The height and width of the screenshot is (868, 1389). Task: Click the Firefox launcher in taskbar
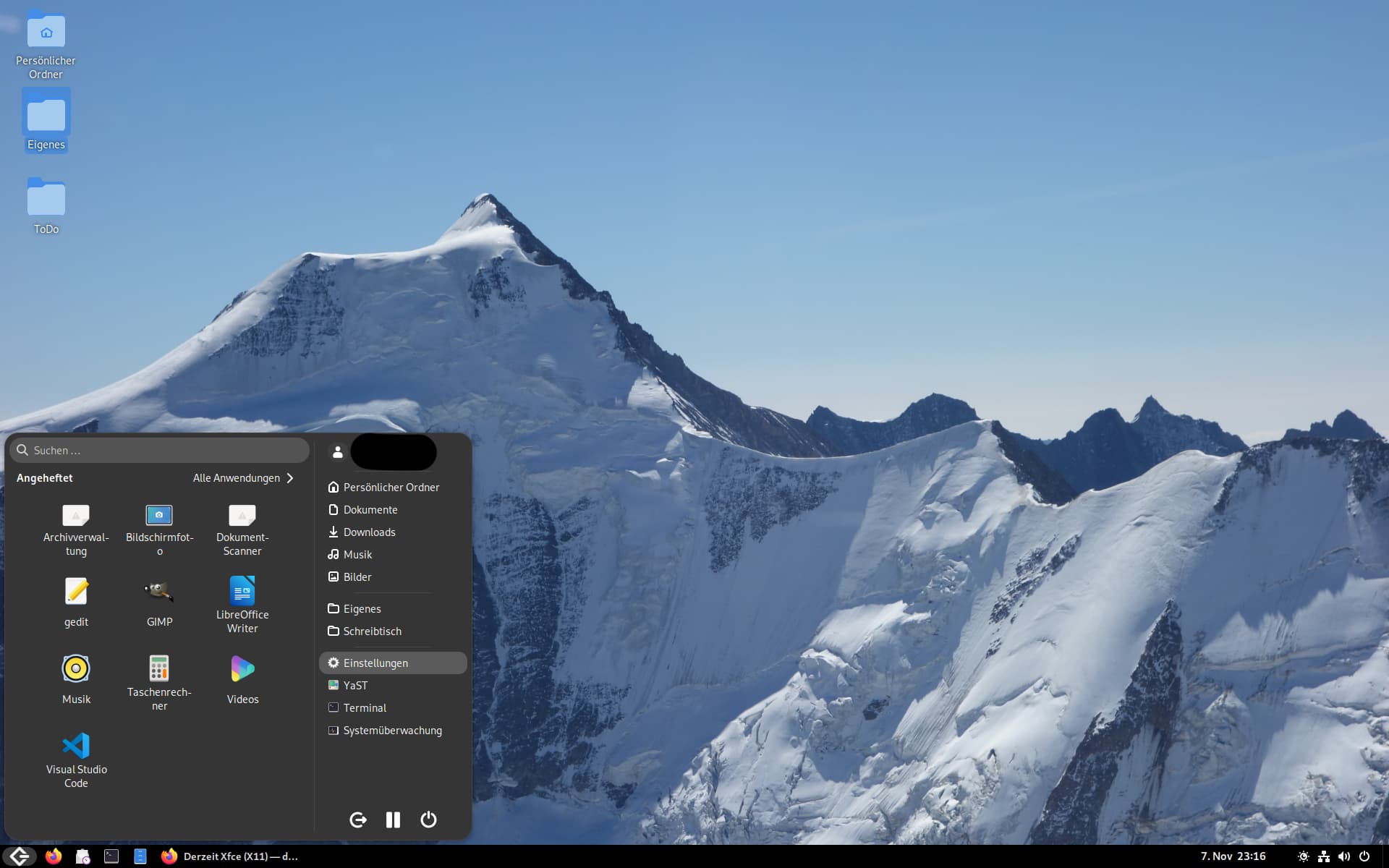(x=54, y=856)
